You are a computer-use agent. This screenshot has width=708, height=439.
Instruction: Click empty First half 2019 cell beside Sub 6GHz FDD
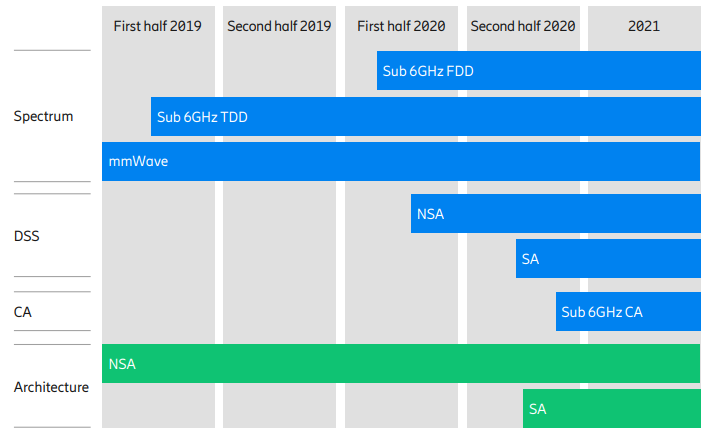pos(158,71)
